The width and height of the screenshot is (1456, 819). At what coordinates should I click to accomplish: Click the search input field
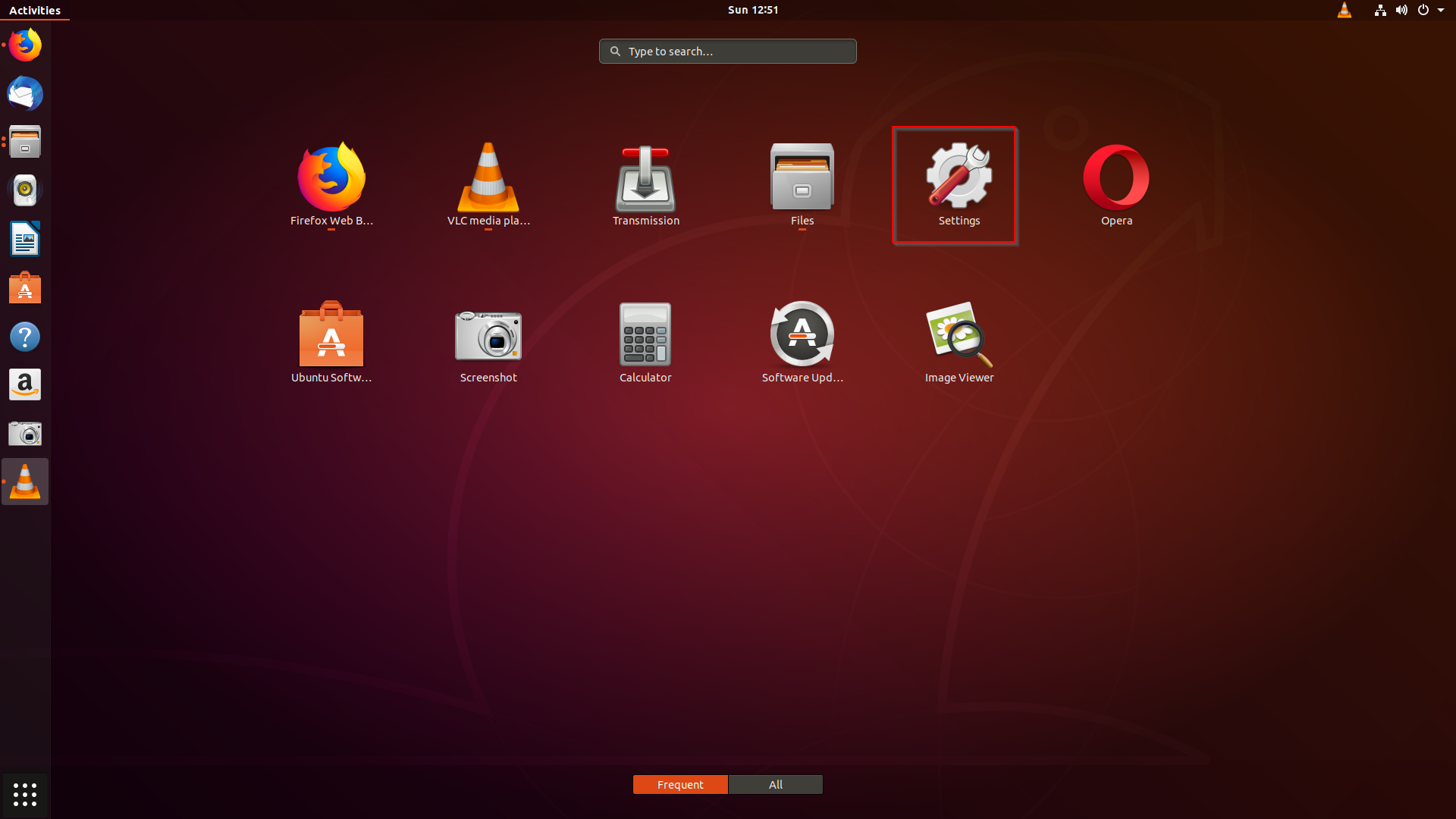(728, 51)
